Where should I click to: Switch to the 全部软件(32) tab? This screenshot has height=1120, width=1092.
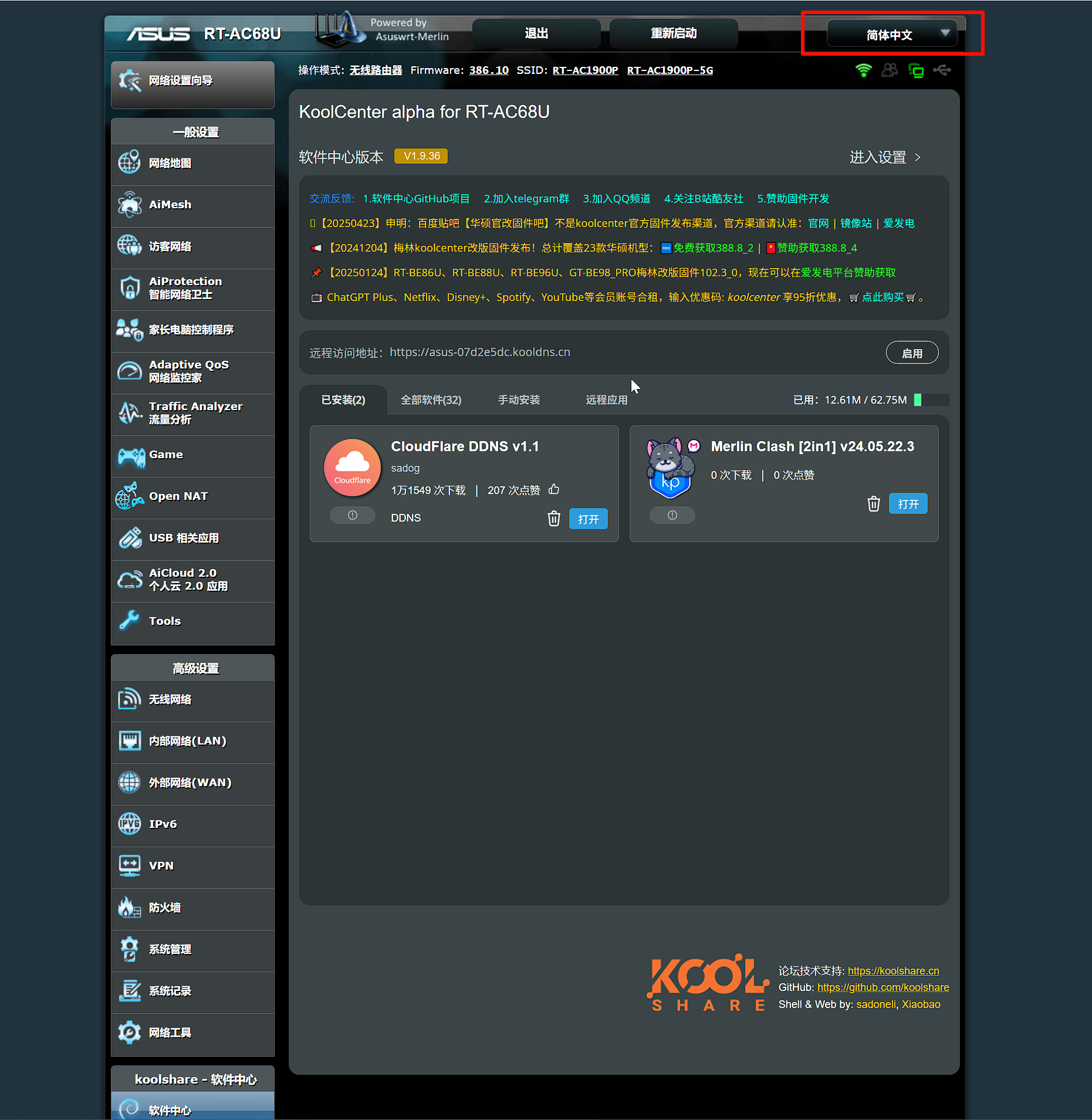(x=431, y=400)
